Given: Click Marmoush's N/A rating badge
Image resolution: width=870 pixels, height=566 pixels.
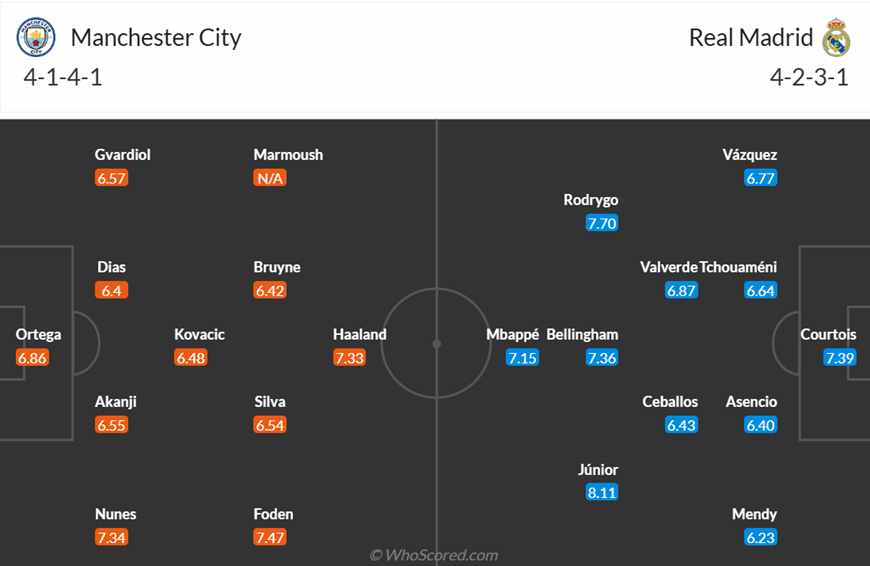Looking at the screenshot, I should click(270, 178).
